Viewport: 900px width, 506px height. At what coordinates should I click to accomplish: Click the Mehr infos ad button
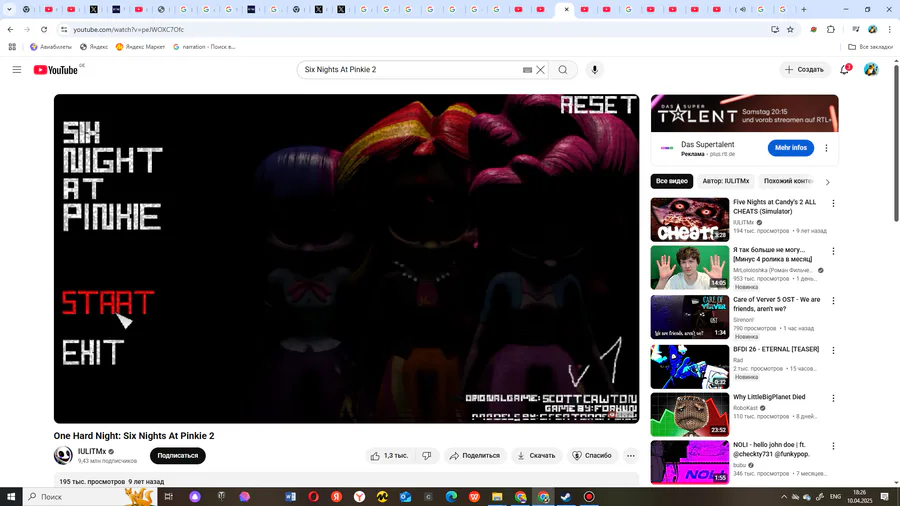[790, 148]
